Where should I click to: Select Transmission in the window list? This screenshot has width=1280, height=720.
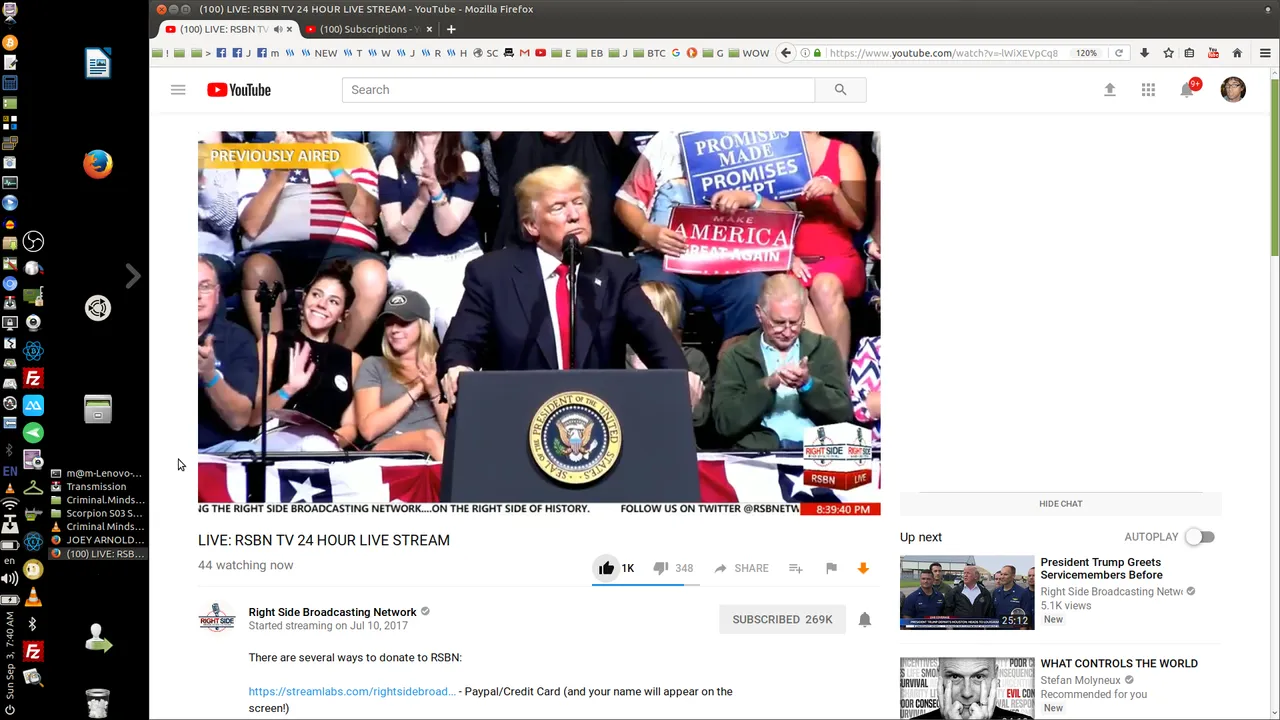pyautogui.click(x=97, y=487)
